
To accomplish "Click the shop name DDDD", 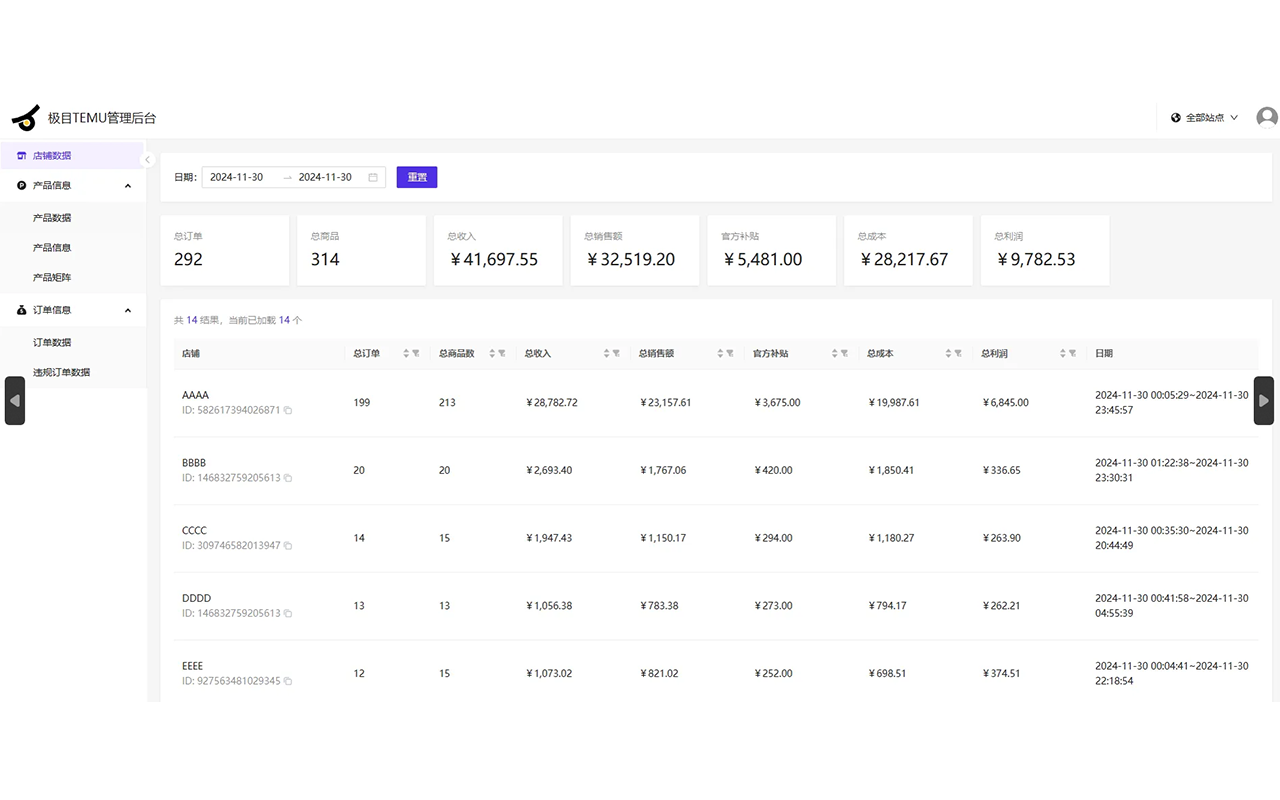I will 196,599.
